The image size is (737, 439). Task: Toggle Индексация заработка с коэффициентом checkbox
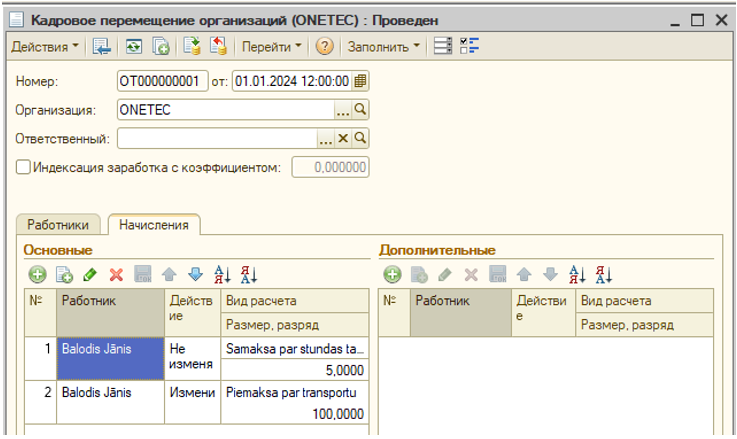23,167
